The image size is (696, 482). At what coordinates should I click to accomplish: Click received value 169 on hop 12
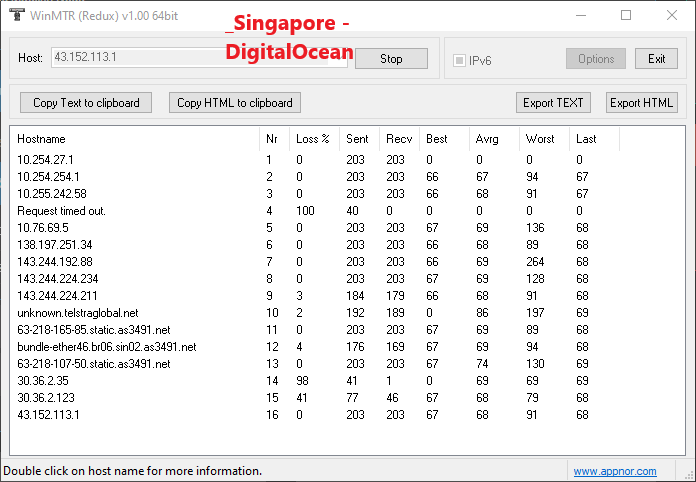pyautogui.click(x=395, y=347)
